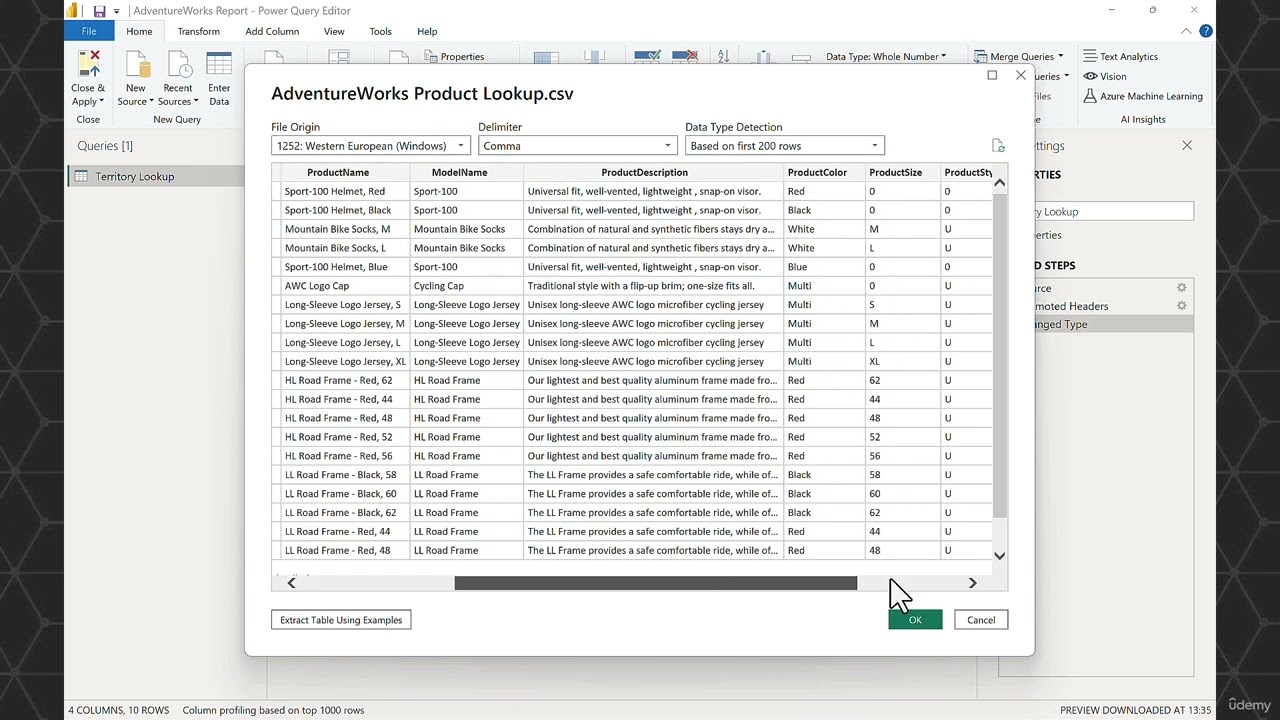Open the Tools tab

click(x=380, y=31)
